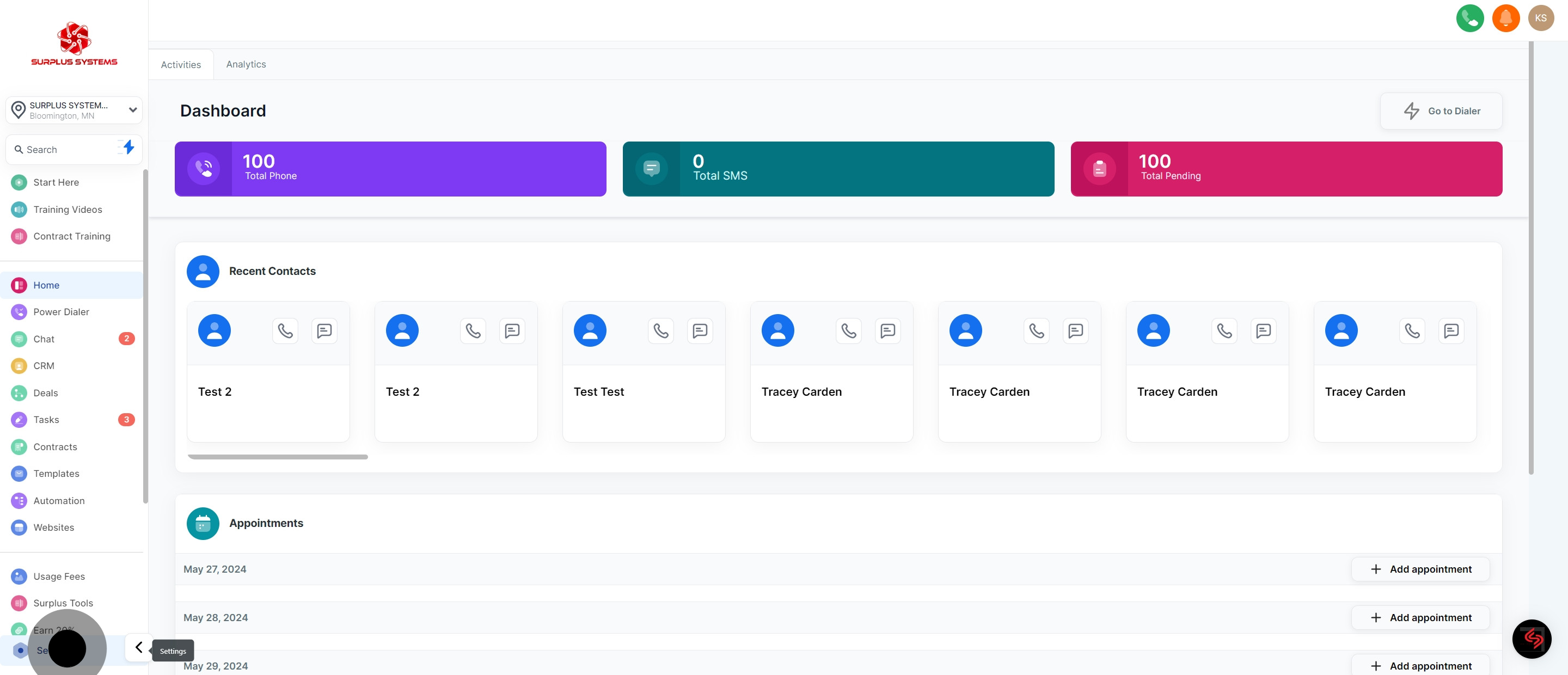Click the green phone call icon
Image resolution: width=1568 pixels, height=675 pixels.
1469,19
